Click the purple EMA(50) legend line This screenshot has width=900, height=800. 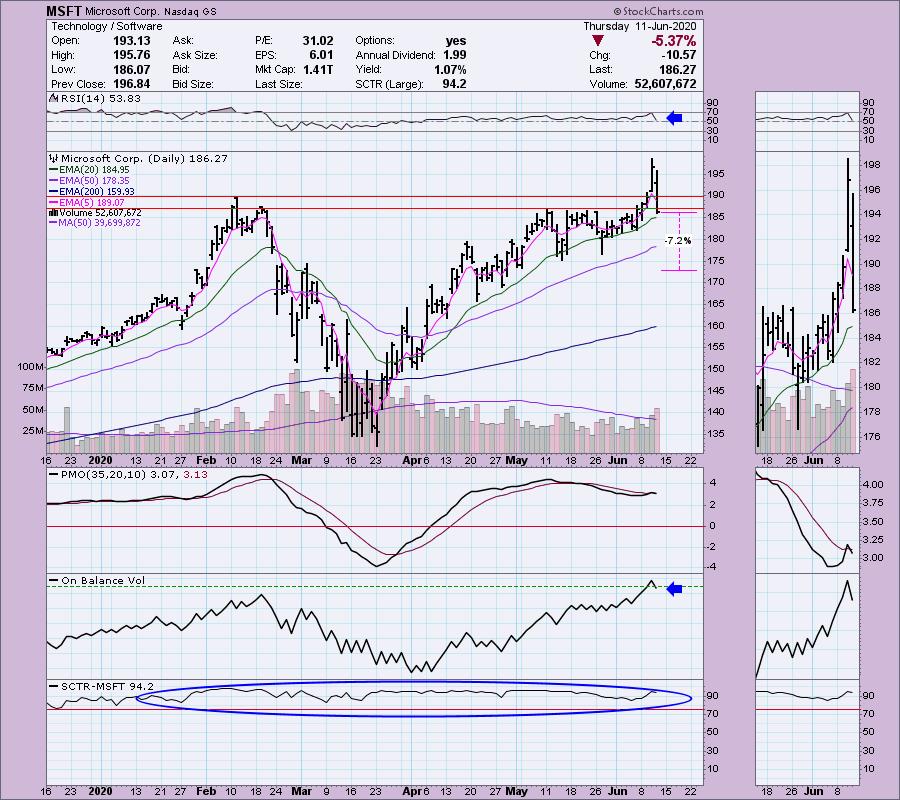point(54,181)
